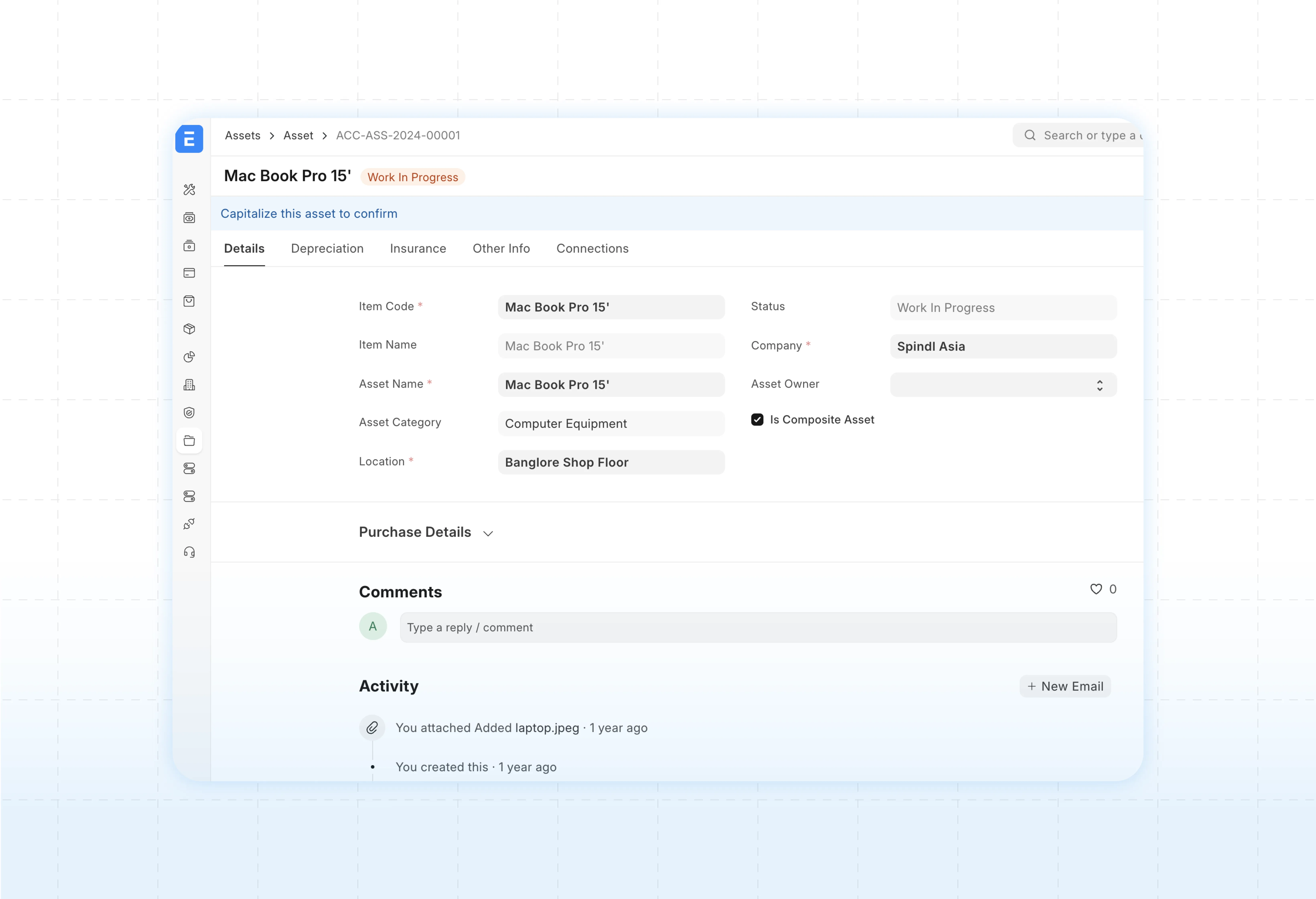
Task: Click the paperclip icon on the laptop.jpeg attachment
Action: click(372, 727)
